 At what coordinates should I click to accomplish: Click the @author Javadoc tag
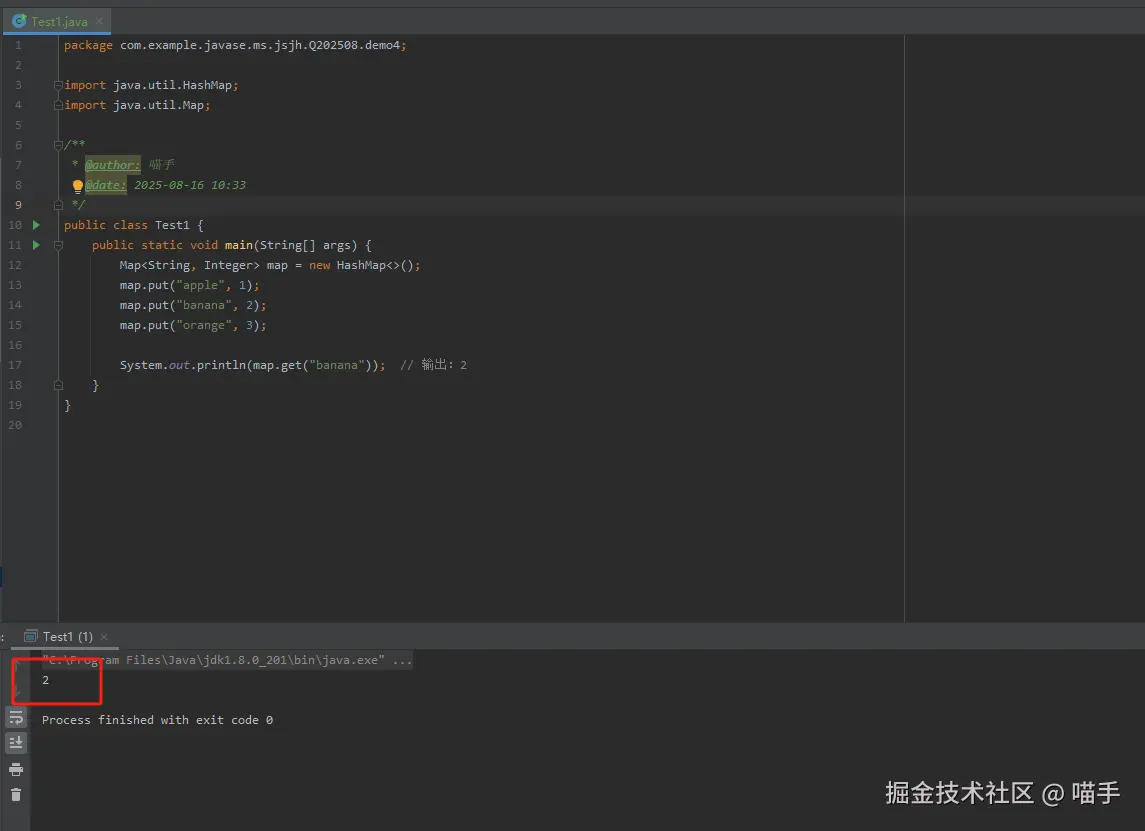[112, 165]
